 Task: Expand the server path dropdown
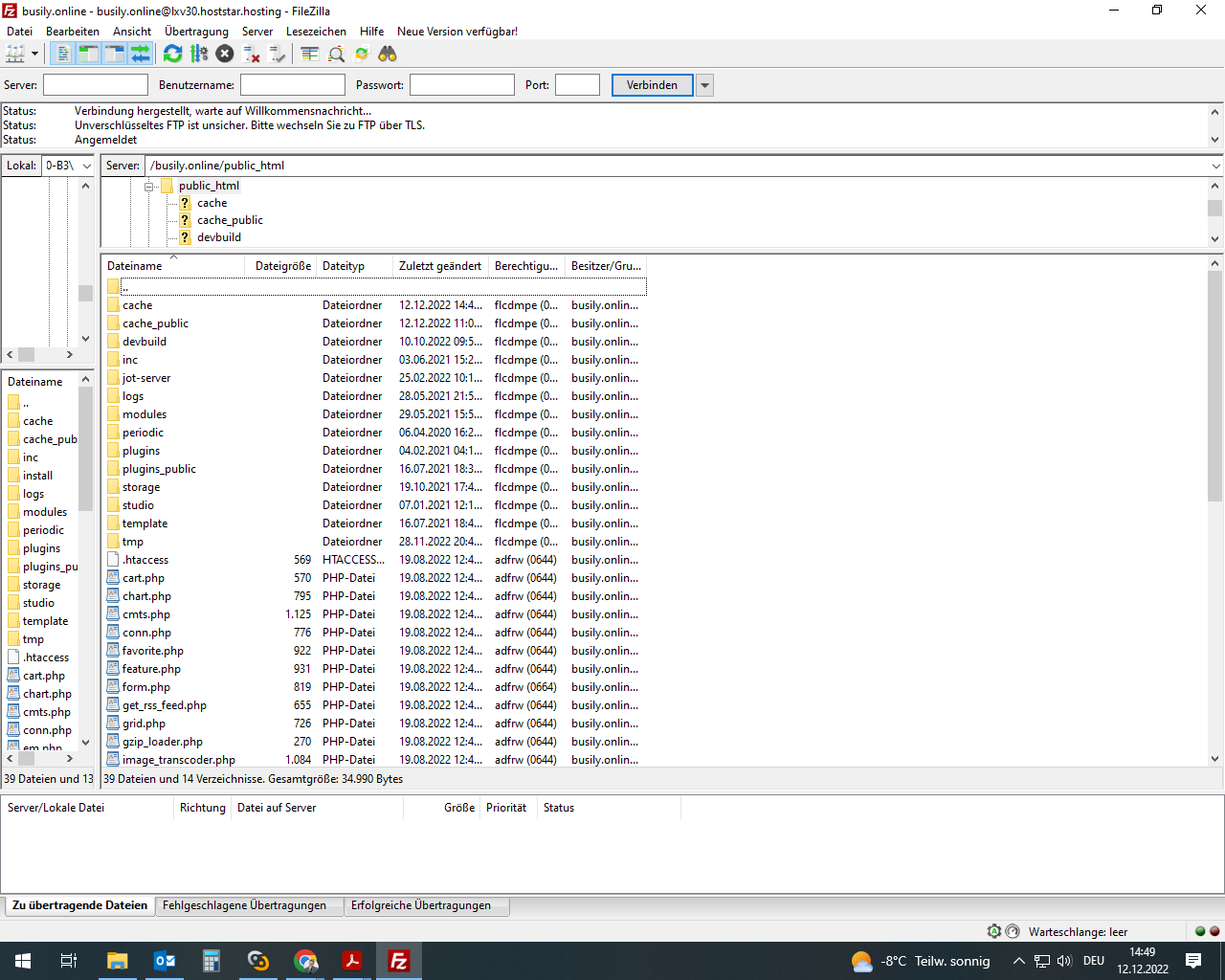point(1215,166)
